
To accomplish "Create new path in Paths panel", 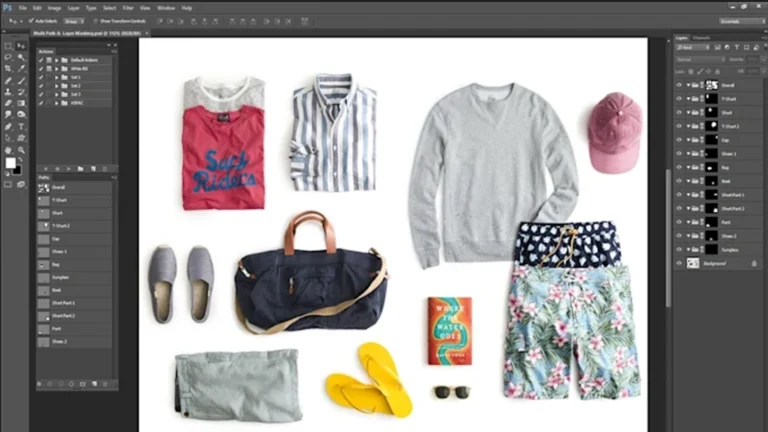I will [95, 384].
